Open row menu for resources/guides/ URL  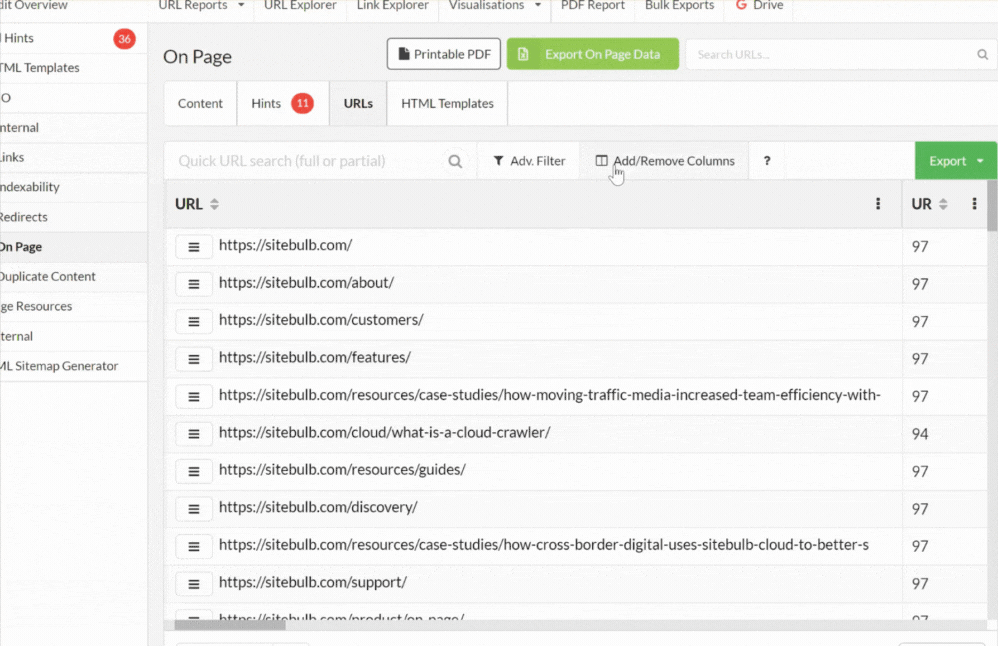pos(193,472)
